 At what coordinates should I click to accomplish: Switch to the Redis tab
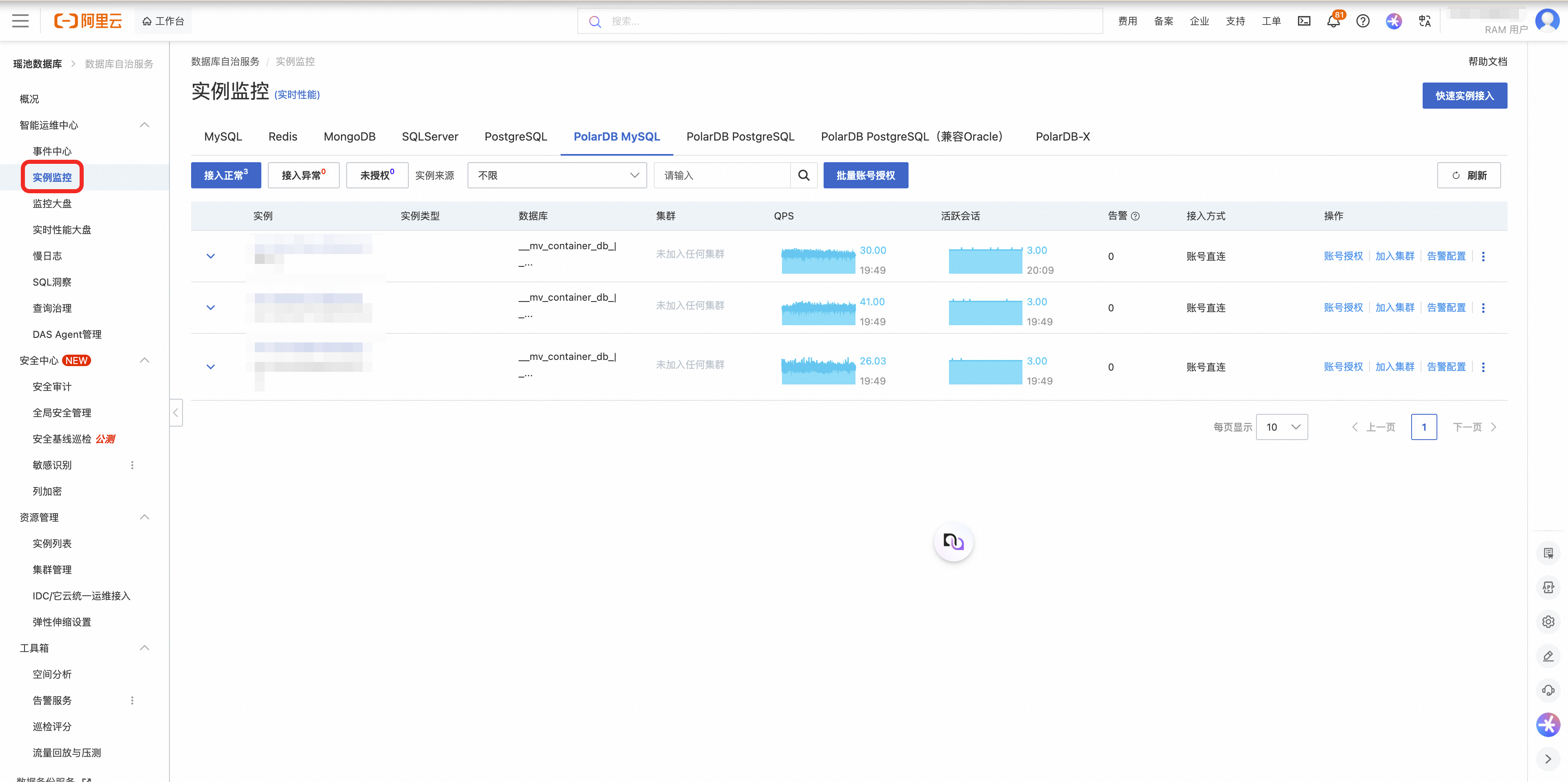(x=283, y=136)
